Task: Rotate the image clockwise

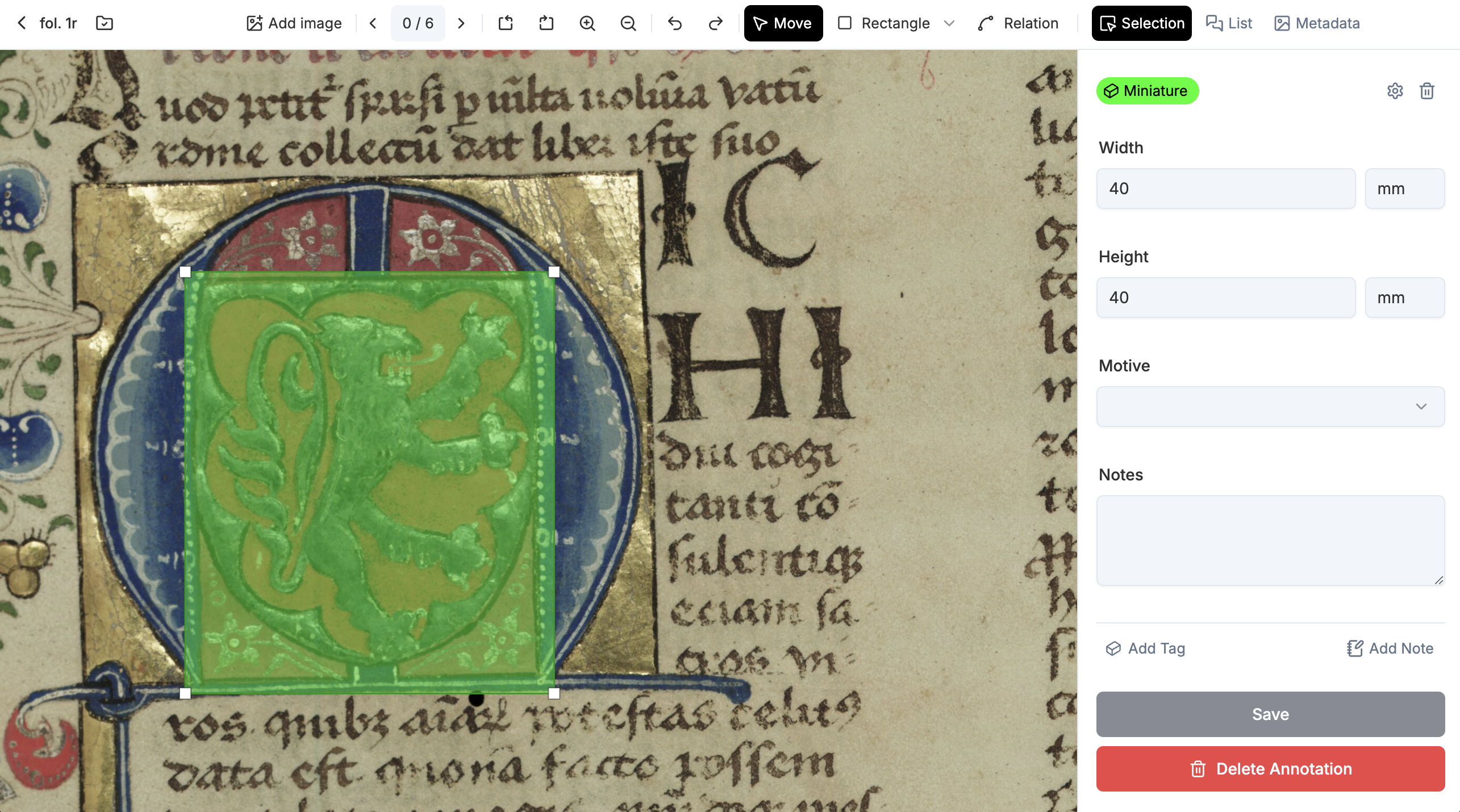Action: point(546,23)
